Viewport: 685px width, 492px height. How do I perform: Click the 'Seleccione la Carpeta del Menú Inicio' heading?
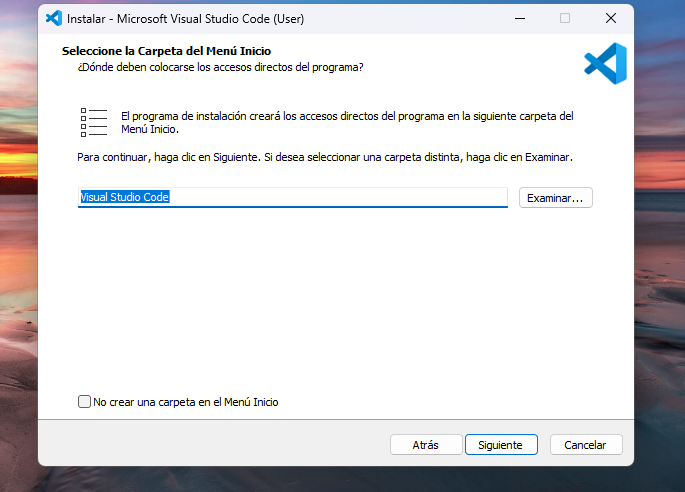(x=166, y=50)
